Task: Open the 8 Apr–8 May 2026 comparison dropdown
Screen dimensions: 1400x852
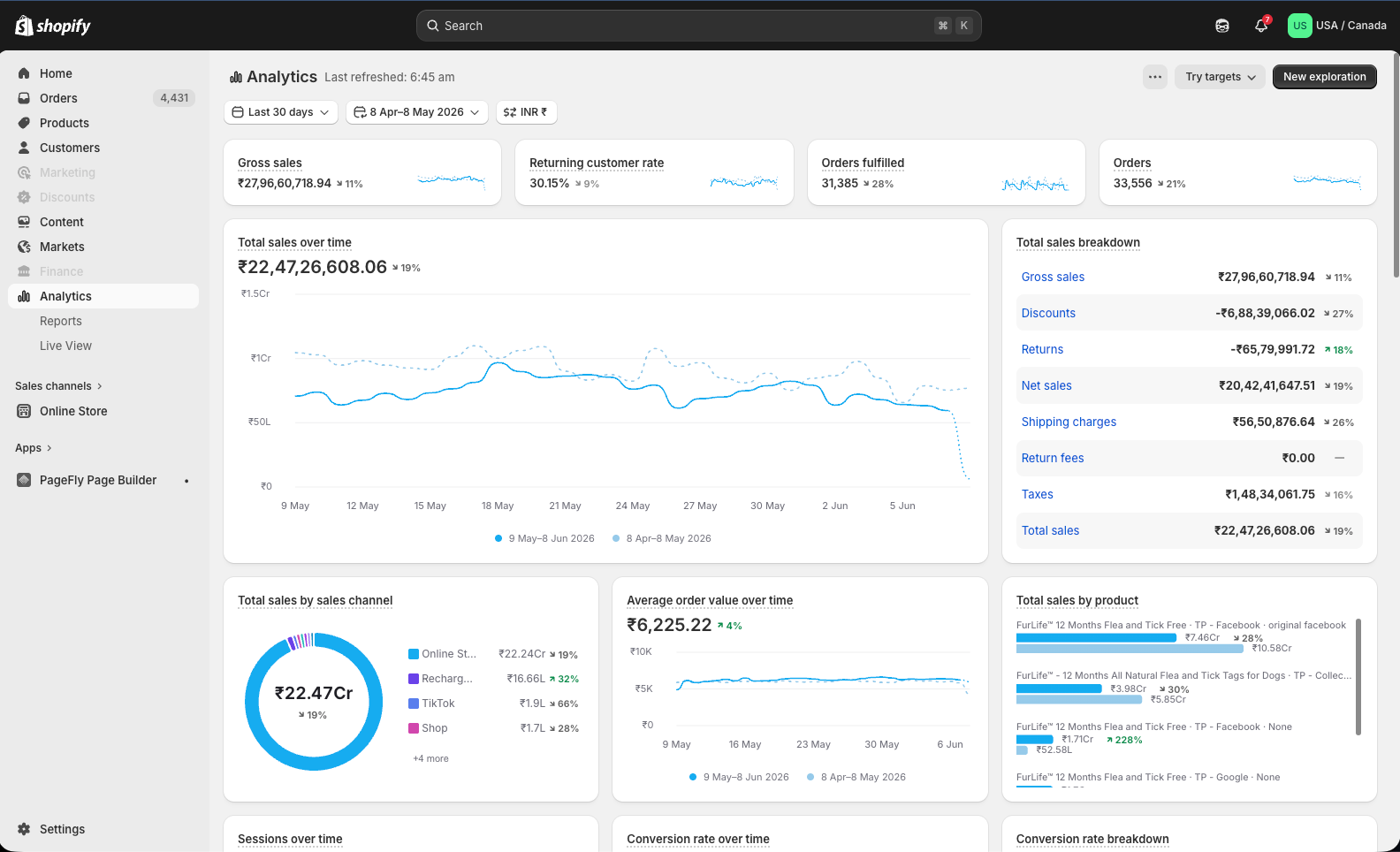Action: 417,112
